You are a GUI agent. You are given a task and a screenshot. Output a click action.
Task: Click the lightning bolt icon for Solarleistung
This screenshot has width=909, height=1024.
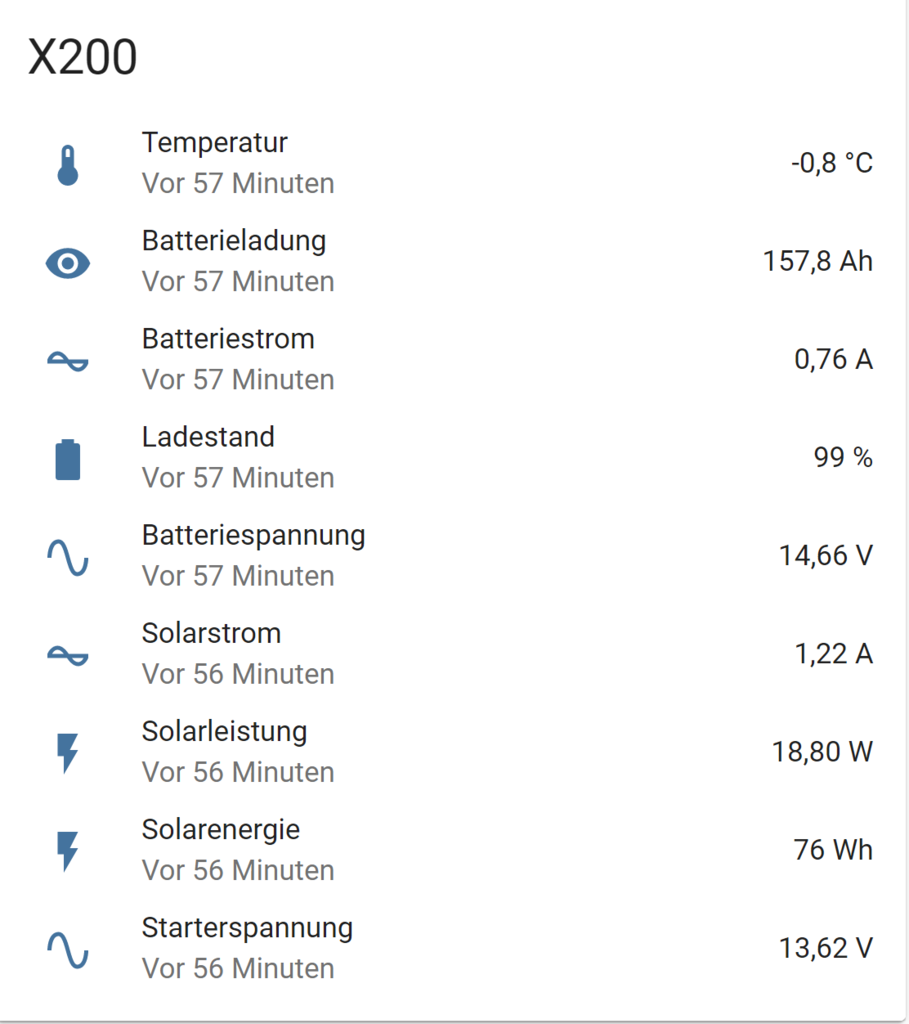point(68,753)
